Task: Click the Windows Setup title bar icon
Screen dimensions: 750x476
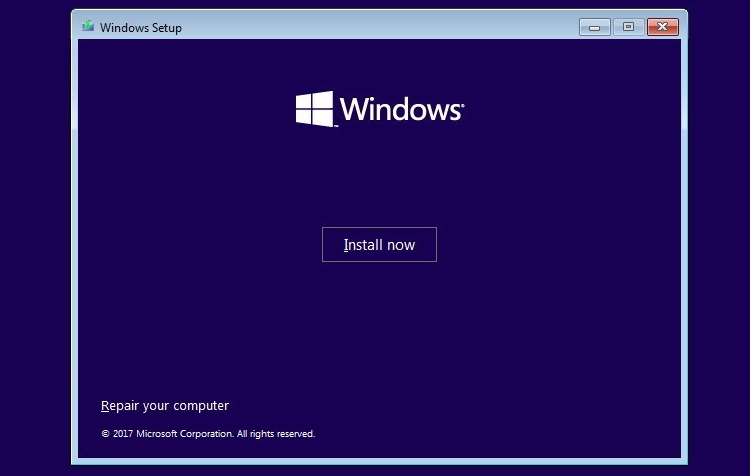Action: point(89,27)
